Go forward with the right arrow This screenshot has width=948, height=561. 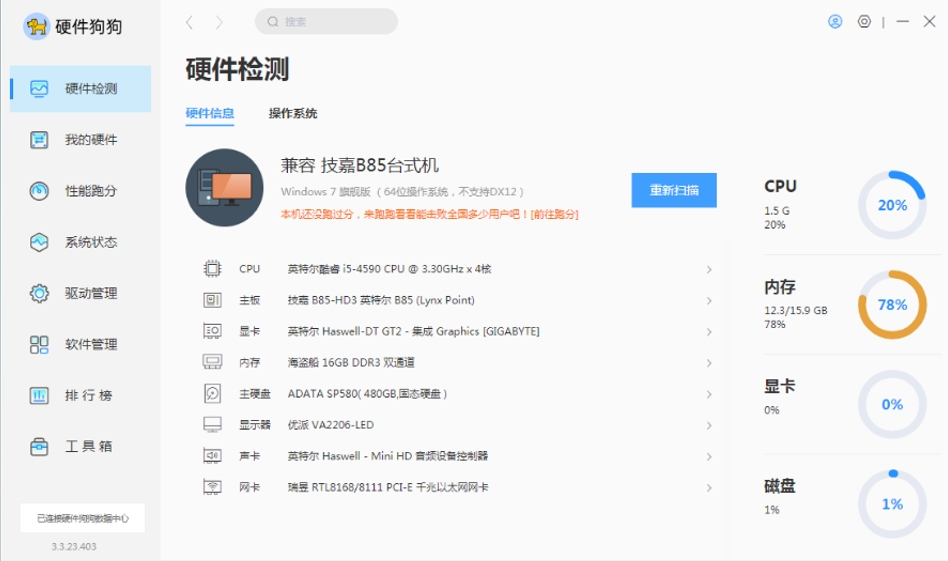tap(219, 22)
